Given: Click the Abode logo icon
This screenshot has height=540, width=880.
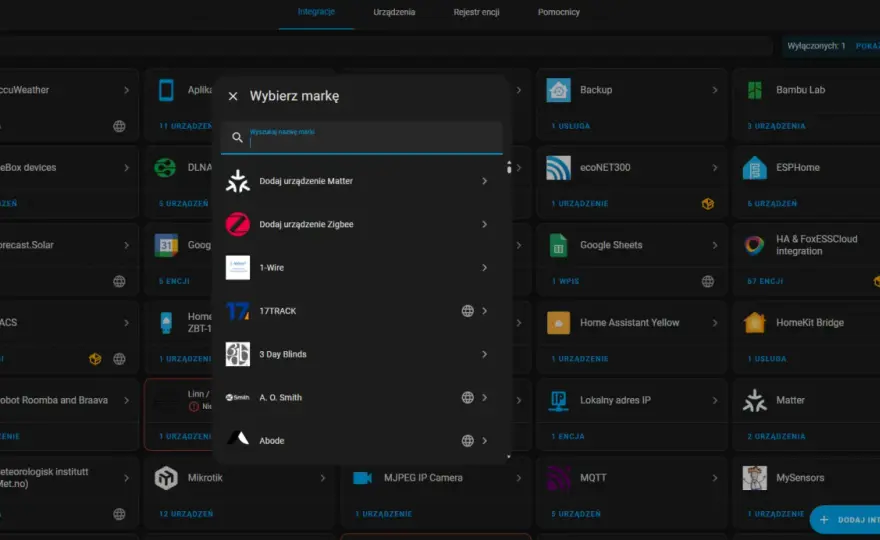Looking at the screenshot, I should click(237, 438).
